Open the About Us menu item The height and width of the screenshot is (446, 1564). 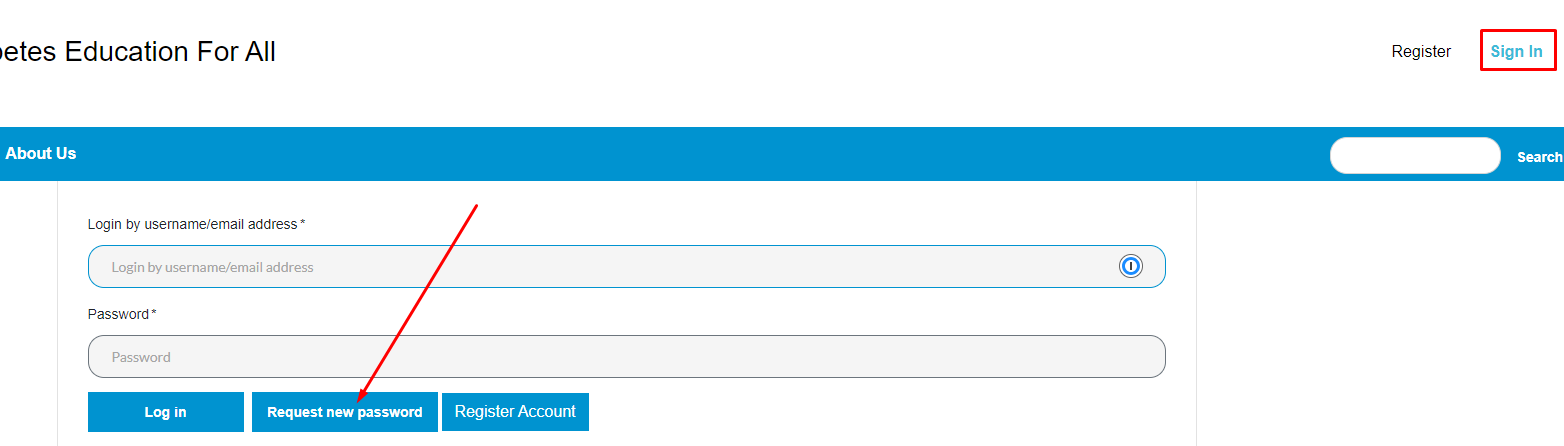(x=41, y=153)
